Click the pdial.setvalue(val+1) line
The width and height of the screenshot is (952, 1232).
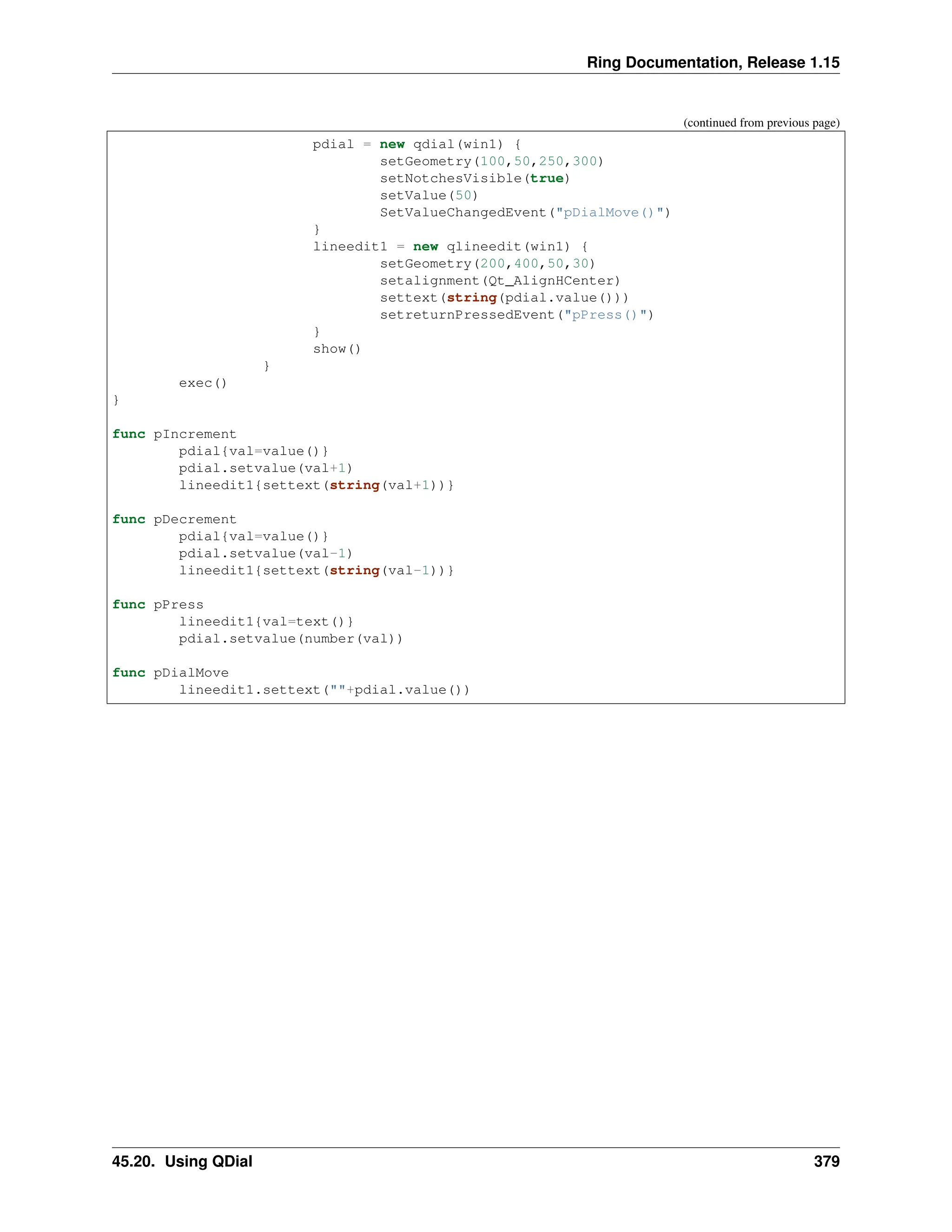pos(265,468)
